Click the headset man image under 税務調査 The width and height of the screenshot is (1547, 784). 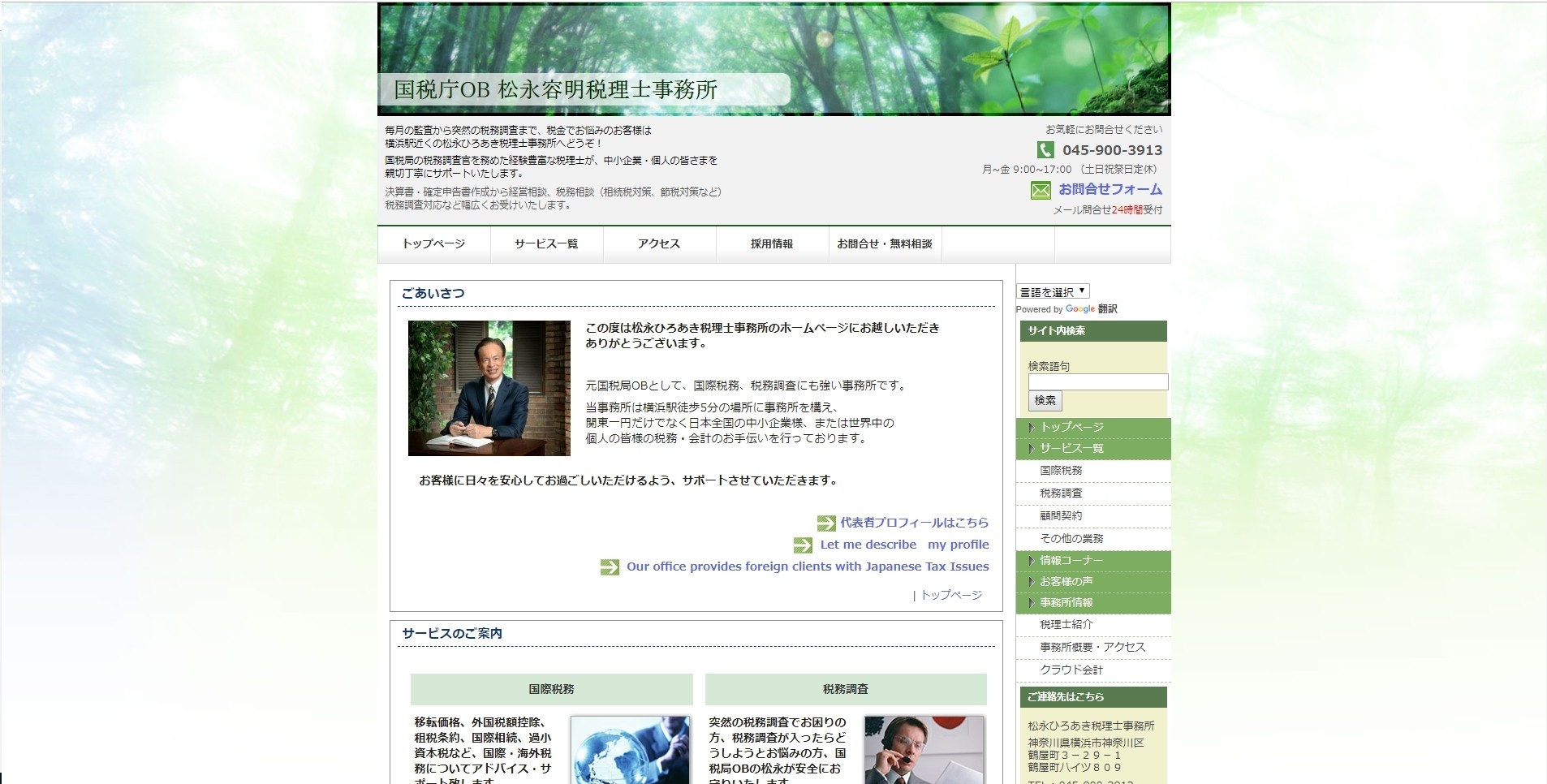924,750
